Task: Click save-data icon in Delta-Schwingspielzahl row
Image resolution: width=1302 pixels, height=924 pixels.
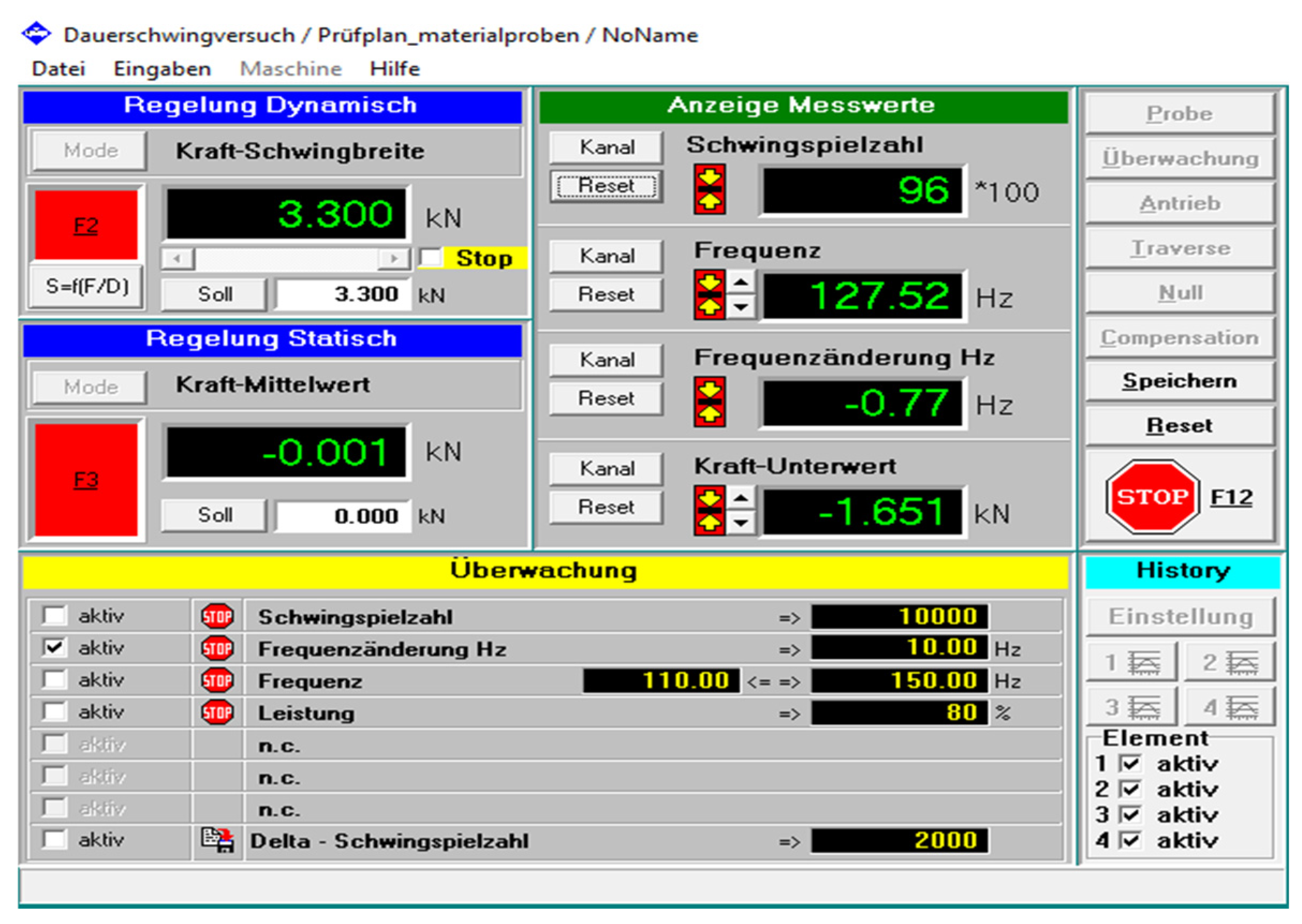Action: point(217,840)
